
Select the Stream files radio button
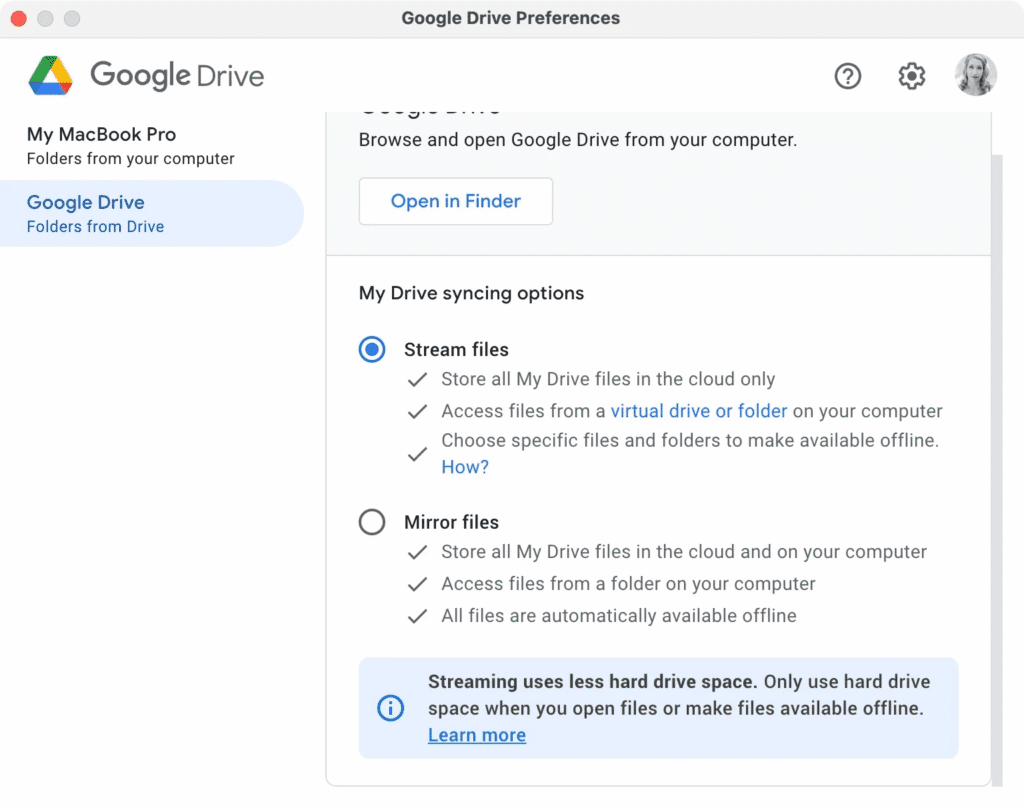(x=372, y=350)
